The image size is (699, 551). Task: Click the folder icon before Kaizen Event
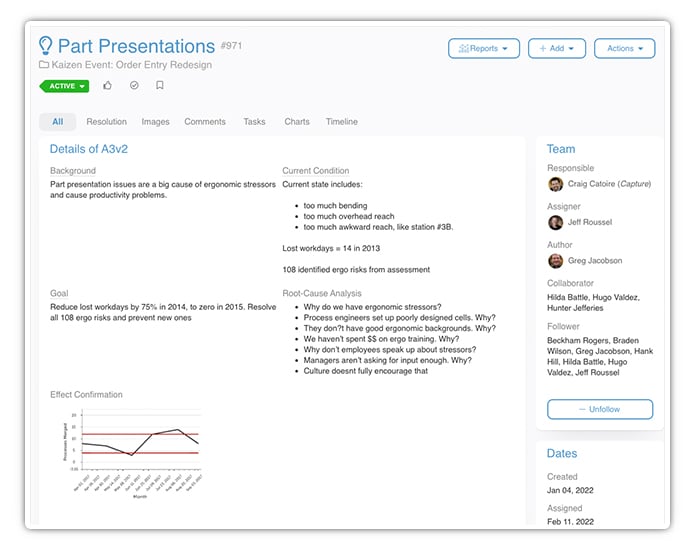(44, 65)
